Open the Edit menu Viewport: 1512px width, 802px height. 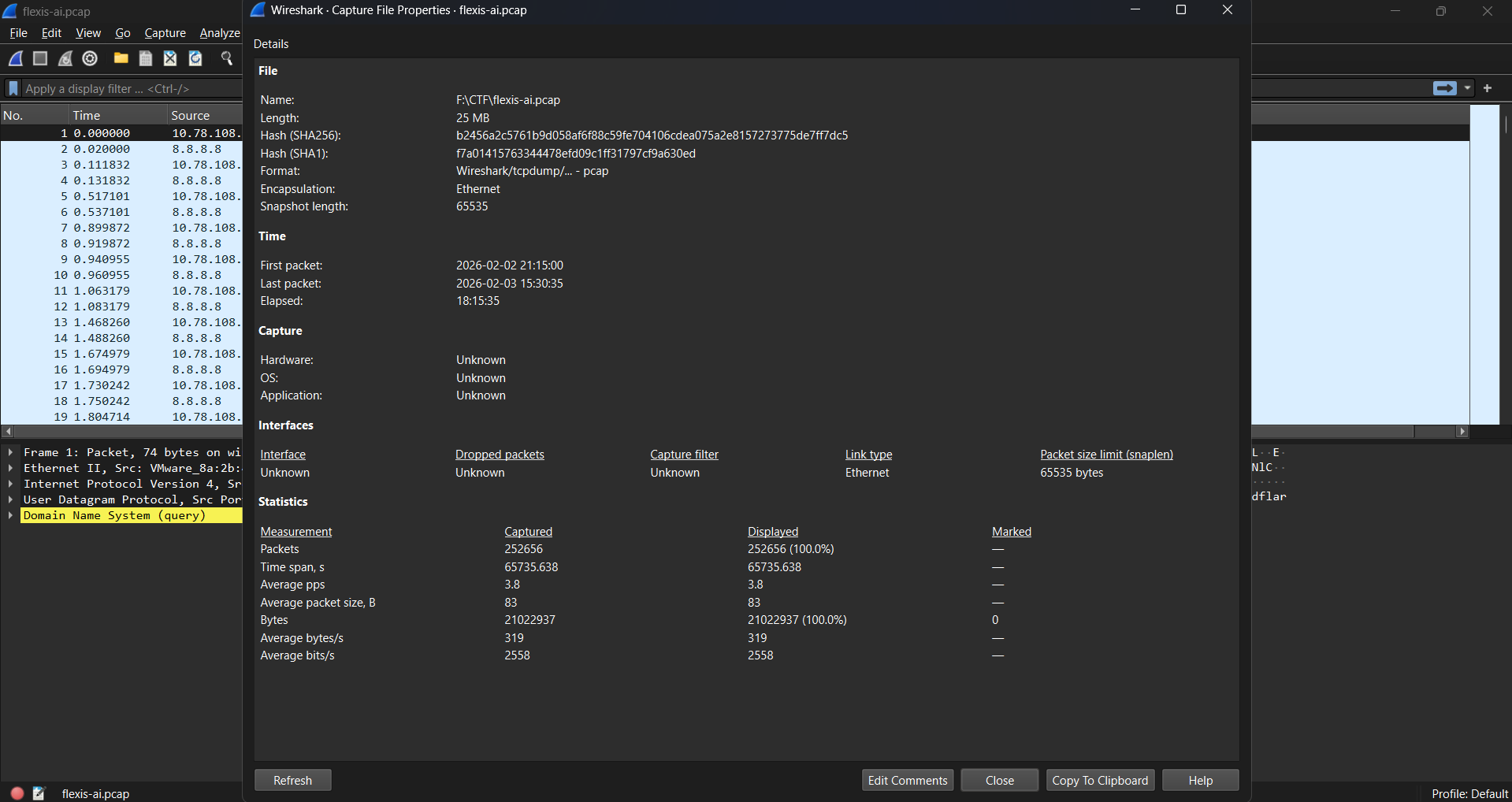click(x=51, y=33)
